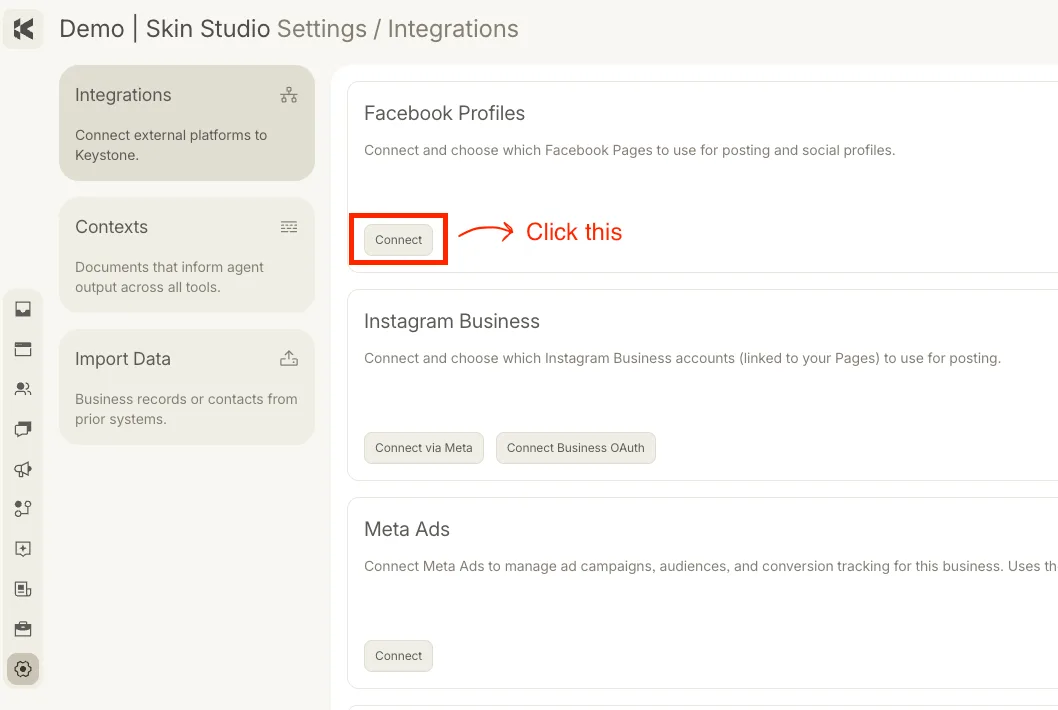Image resolution: width=1058 pixels, height=710 pixels.
Task: Open the megaphone marketing sidebar icon
Action: [23, 469]
